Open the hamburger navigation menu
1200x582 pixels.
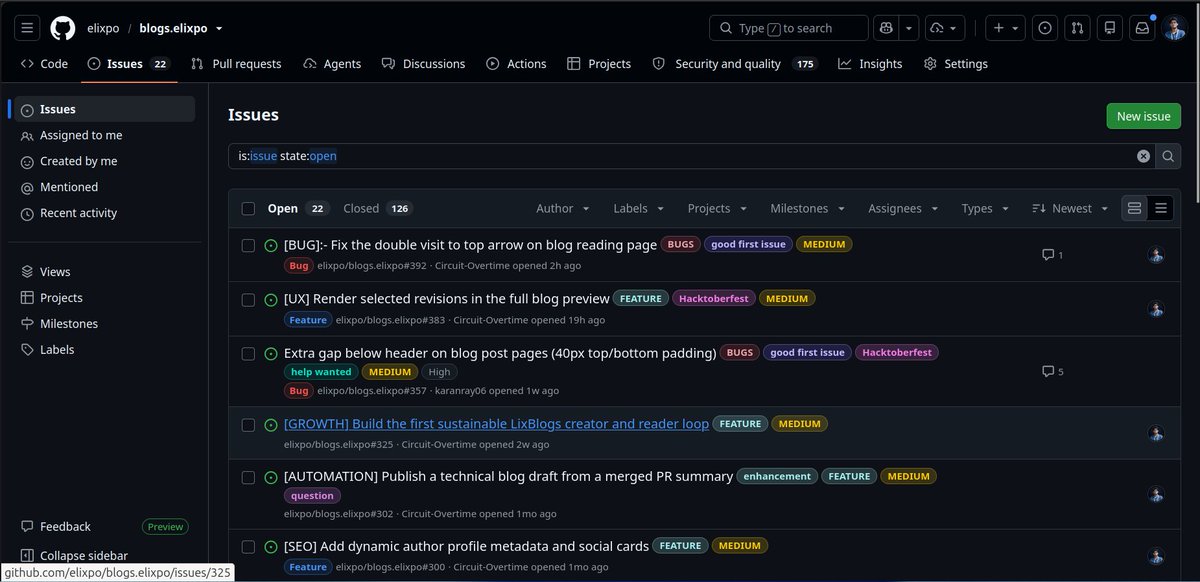[x=28, y=28]
